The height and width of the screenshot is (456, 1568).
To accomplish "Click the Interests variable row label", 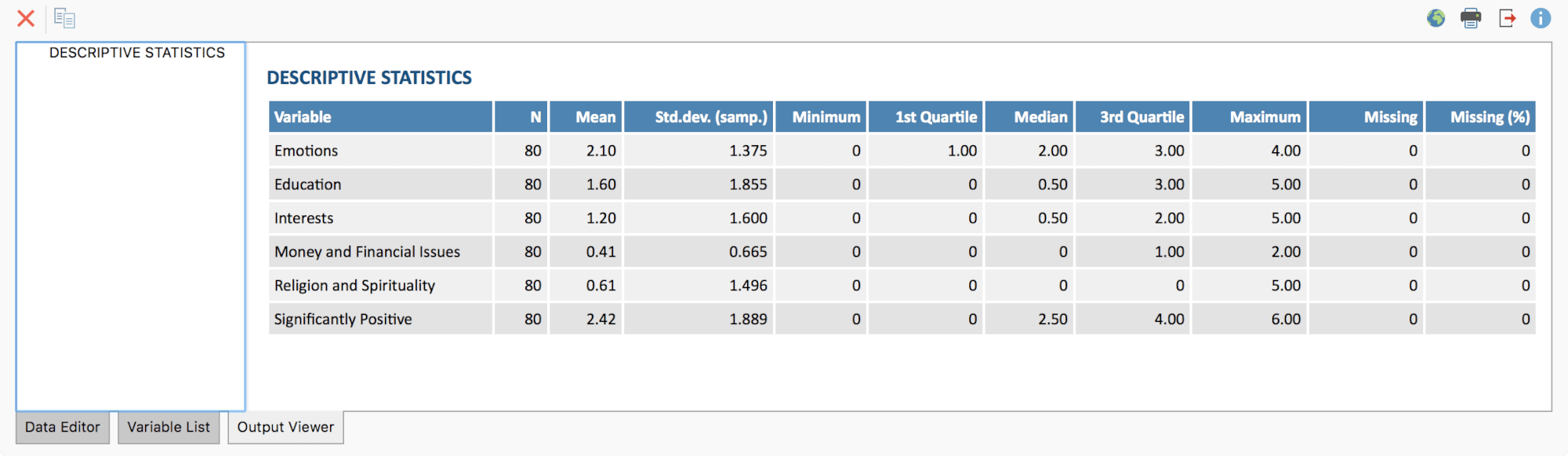I will coord(303,218).
